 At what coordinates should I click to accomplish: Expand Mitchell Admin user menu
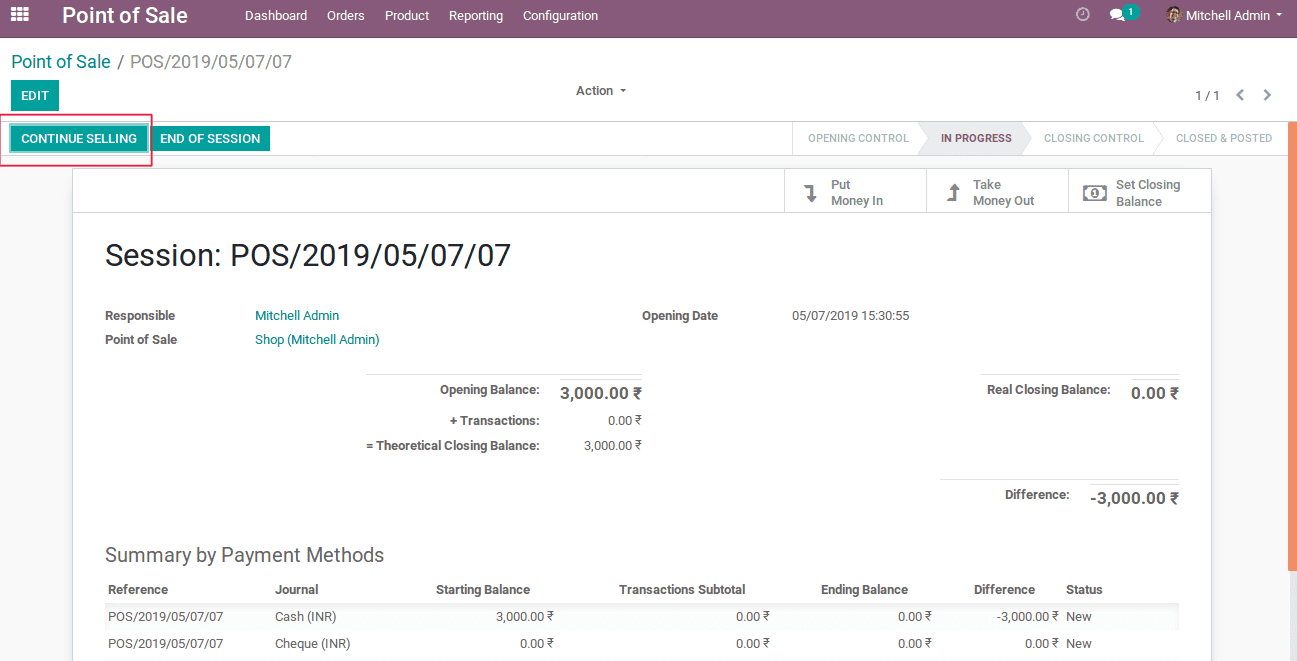click(1224, 16)
